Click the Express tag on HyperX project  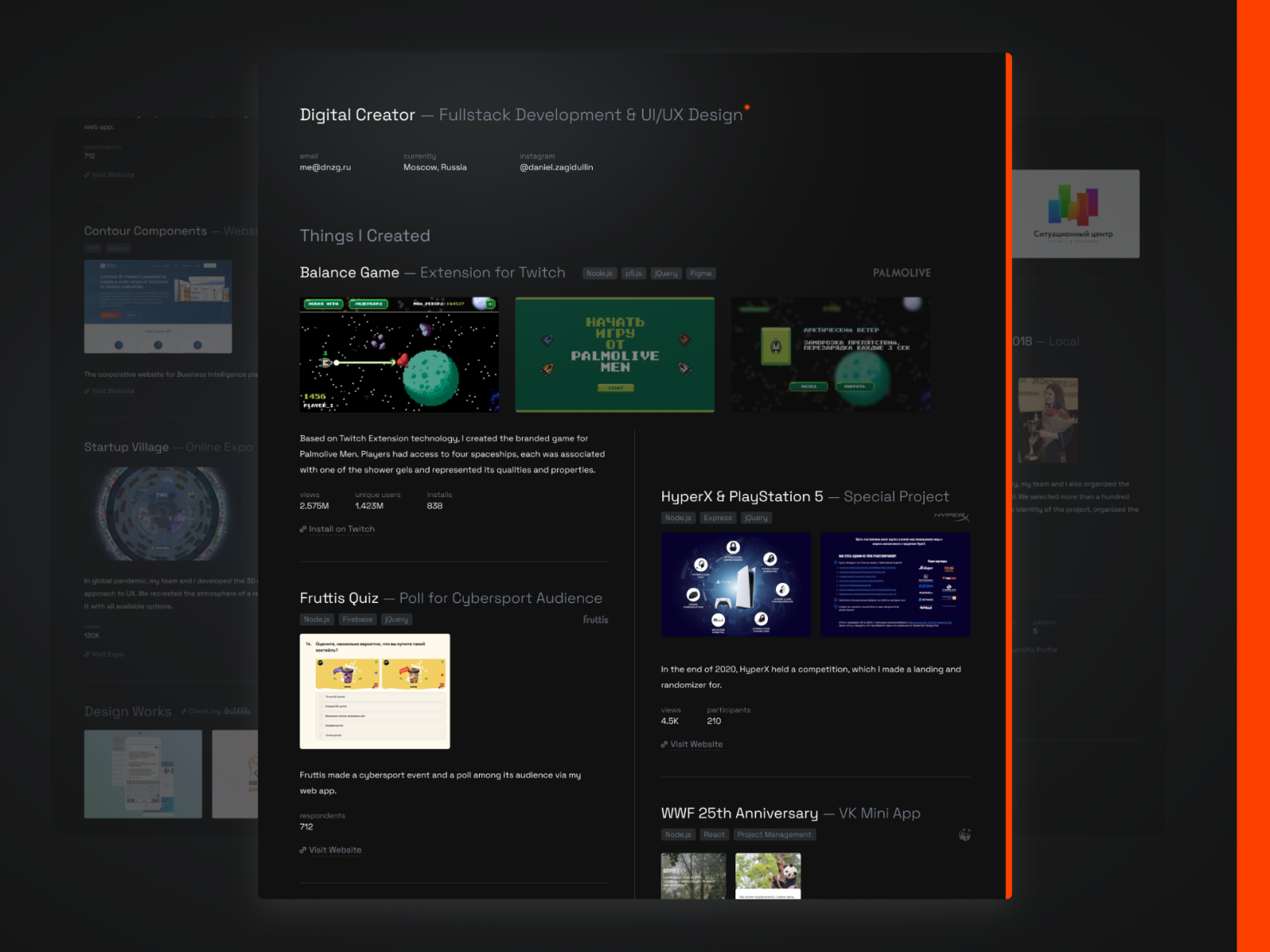click(x=717, y=518)
